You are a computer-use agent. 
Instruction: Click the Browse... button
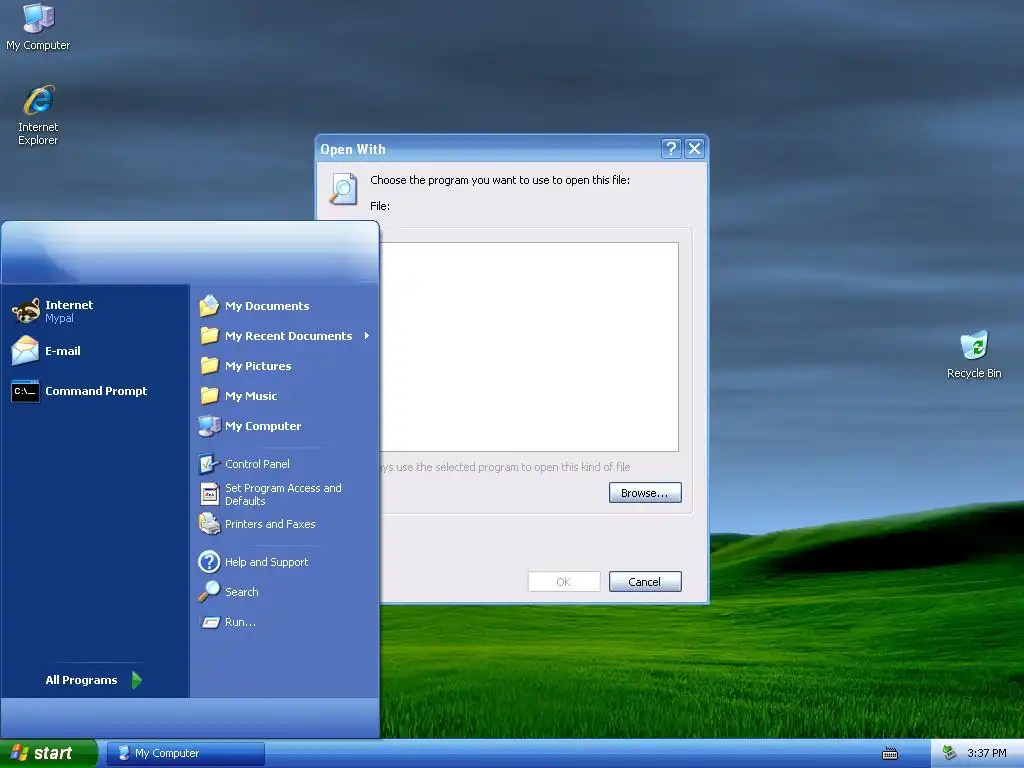645,493
